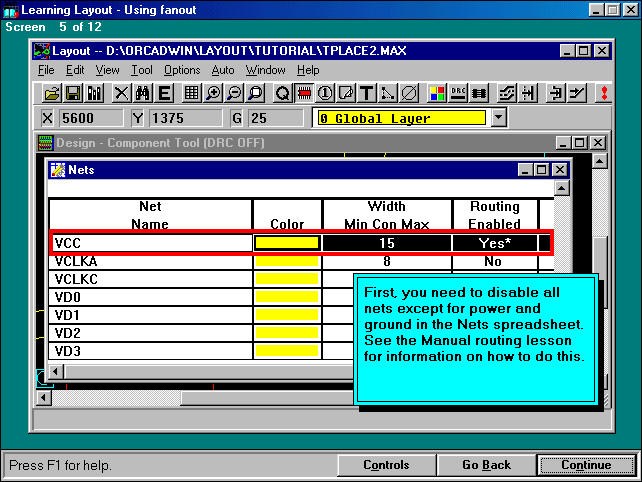Select the VD2 net name cell
This screenshot has width=642, height=482.
(x=150, y=332)
